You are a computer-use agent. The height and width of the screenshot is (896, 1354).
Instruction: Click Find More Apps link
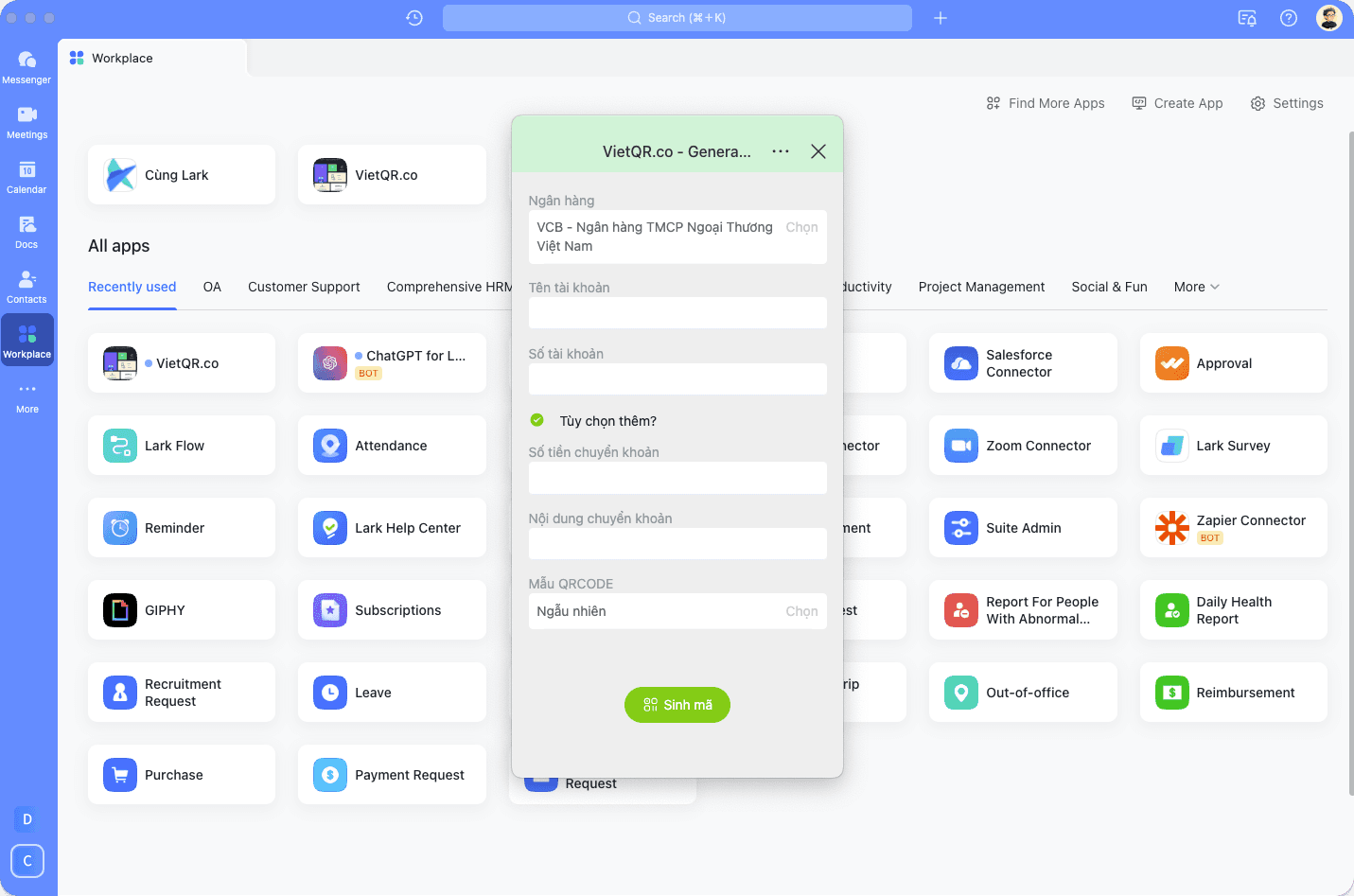pyautogui.click(x=1046, y=103)
